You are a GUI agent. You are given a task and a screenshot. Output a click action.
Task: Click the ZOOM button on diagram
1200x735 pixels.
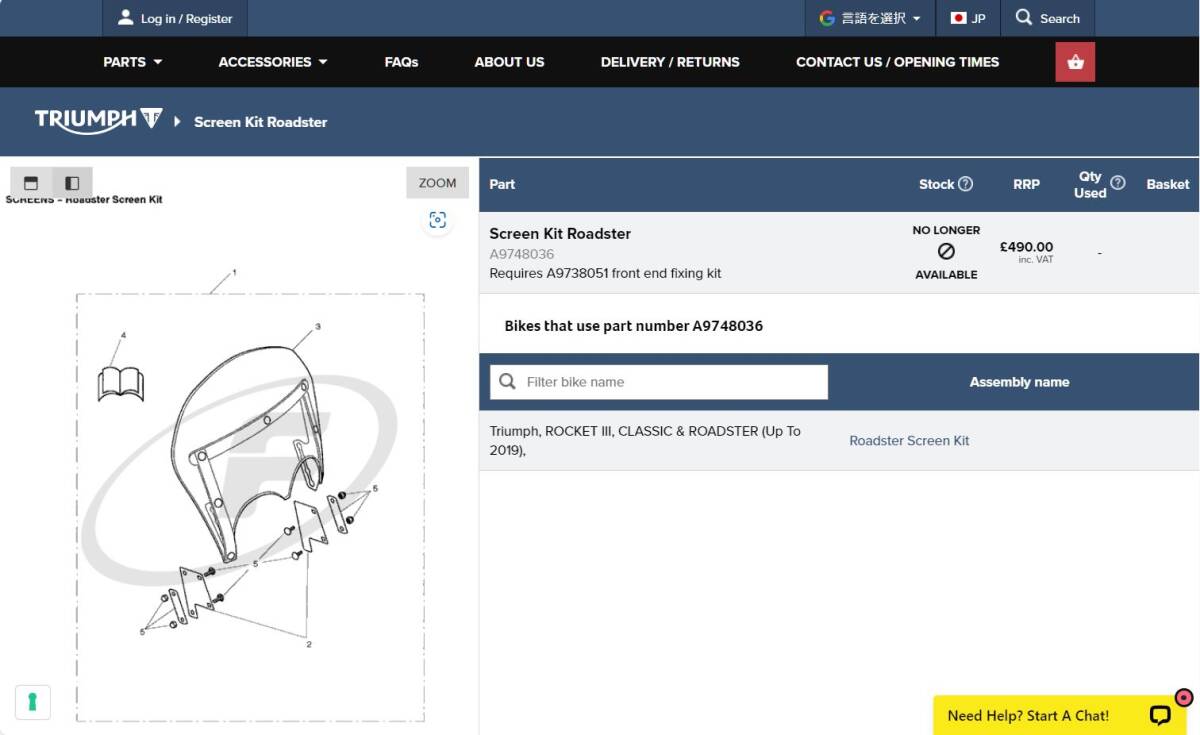click(x=437, y=183)
